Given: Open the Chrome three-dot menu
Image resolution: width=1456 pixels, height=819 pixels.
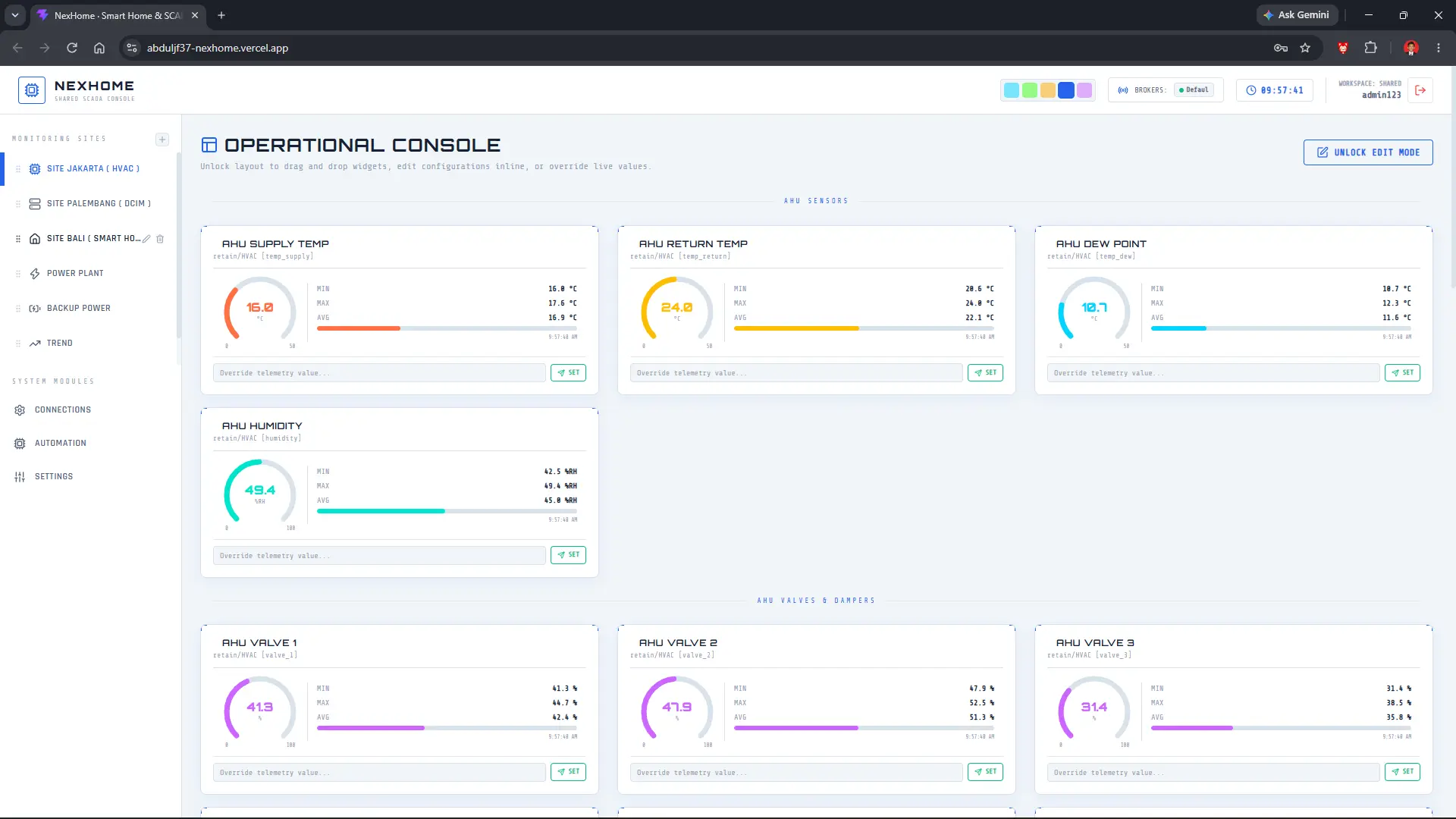Looking at the screenshot, I should pyautogui.click(x=1439, y=48).
